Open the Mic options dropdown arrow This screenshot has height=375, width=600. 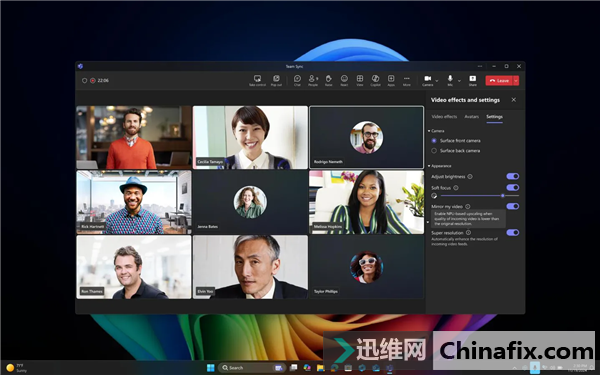coord(459,81)
